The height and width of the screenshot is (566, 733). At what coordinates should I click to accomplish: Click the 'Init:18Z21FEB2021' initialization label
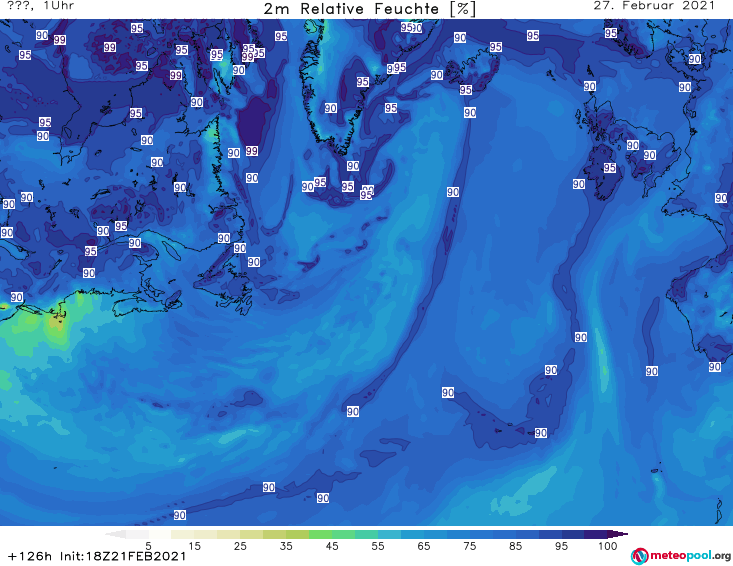point(123,556)
